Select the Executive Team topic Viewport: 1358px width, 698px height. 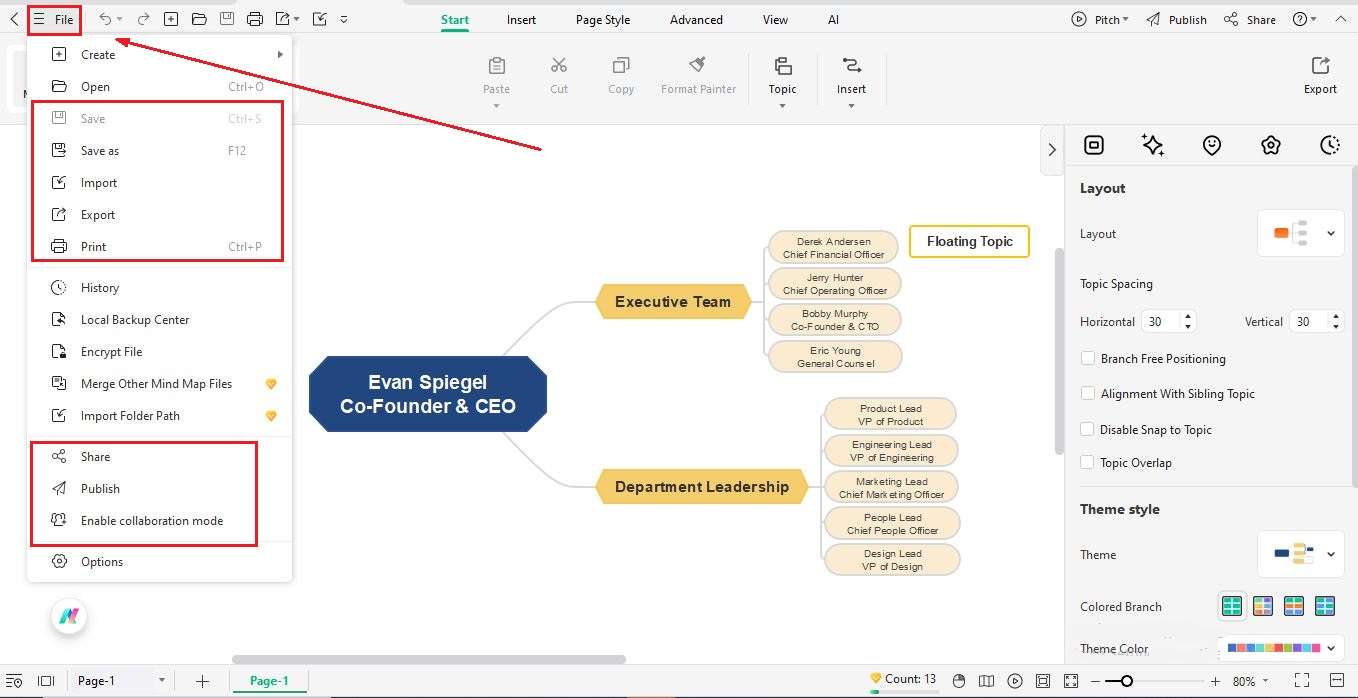point(673,301)
